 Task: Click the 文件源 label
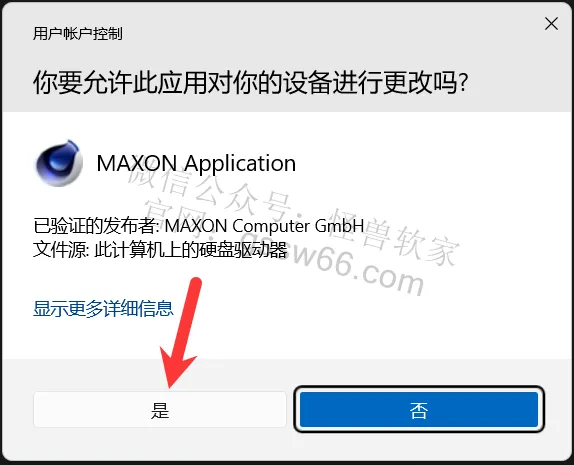coord(60,250)
